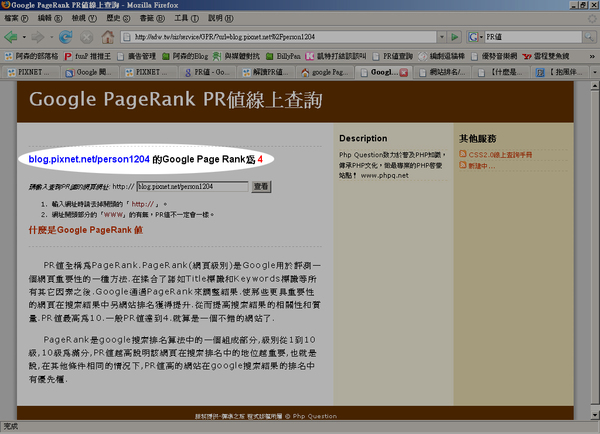
Task: Open the 優勢音樂網 bookmark
Action: pos(494,57)
